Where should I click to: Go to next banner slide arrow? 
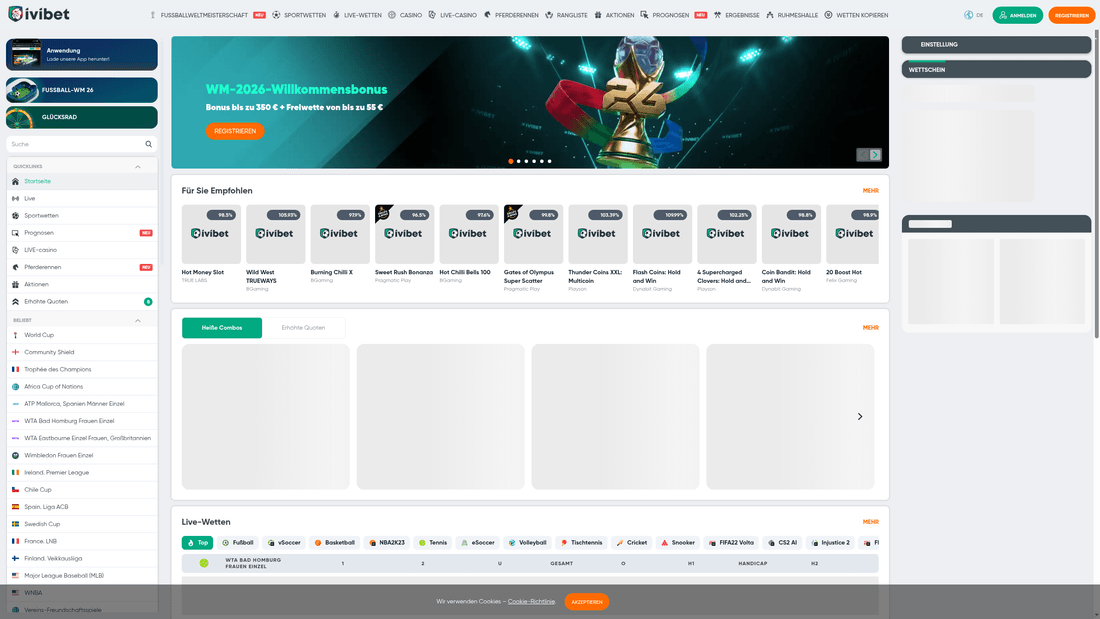875,155
